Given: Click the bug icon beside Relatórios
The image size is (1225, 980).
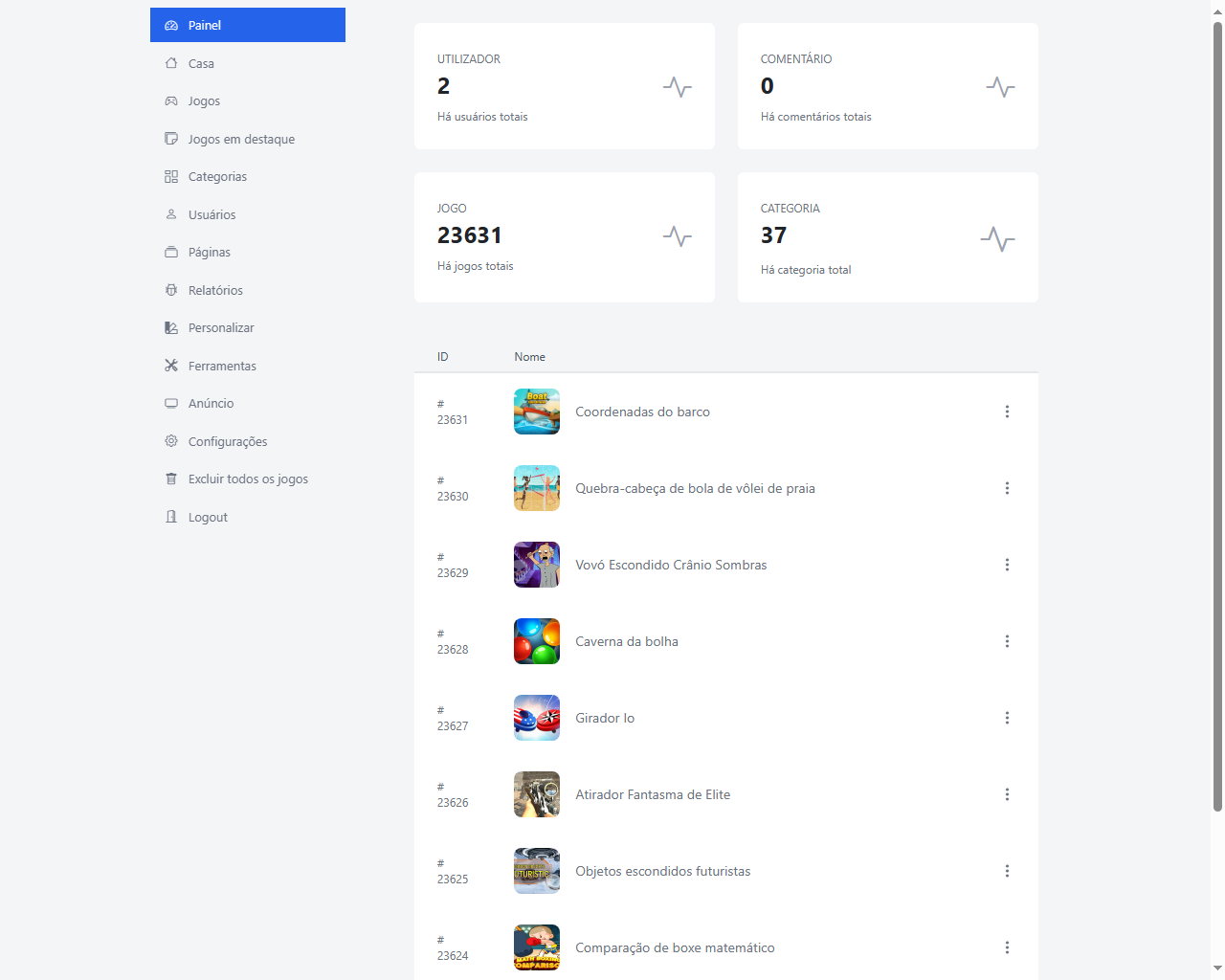Looking at the screenshot, I should click(x=171, y=290).
